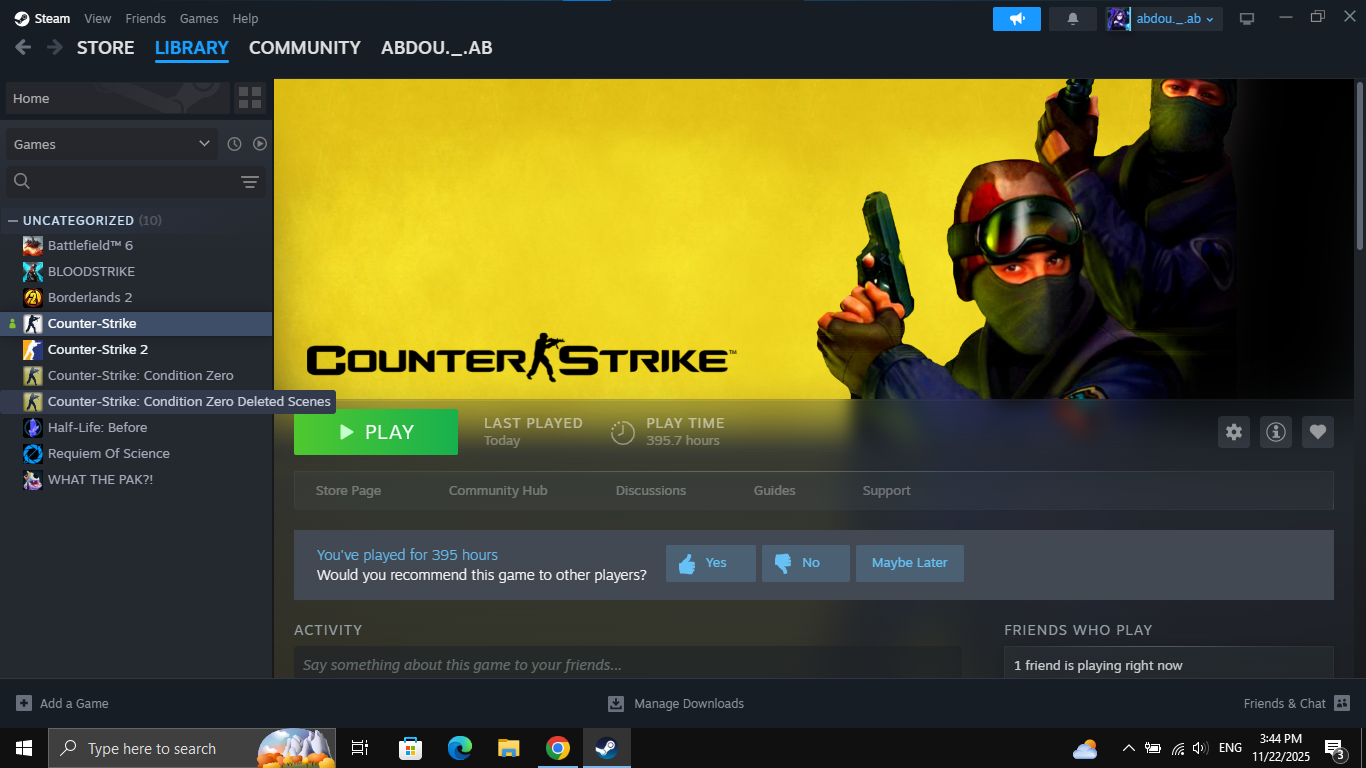This screenshot has width=1366, height=768.
Task: Open the Friends menu
Action: click(146, 19)
